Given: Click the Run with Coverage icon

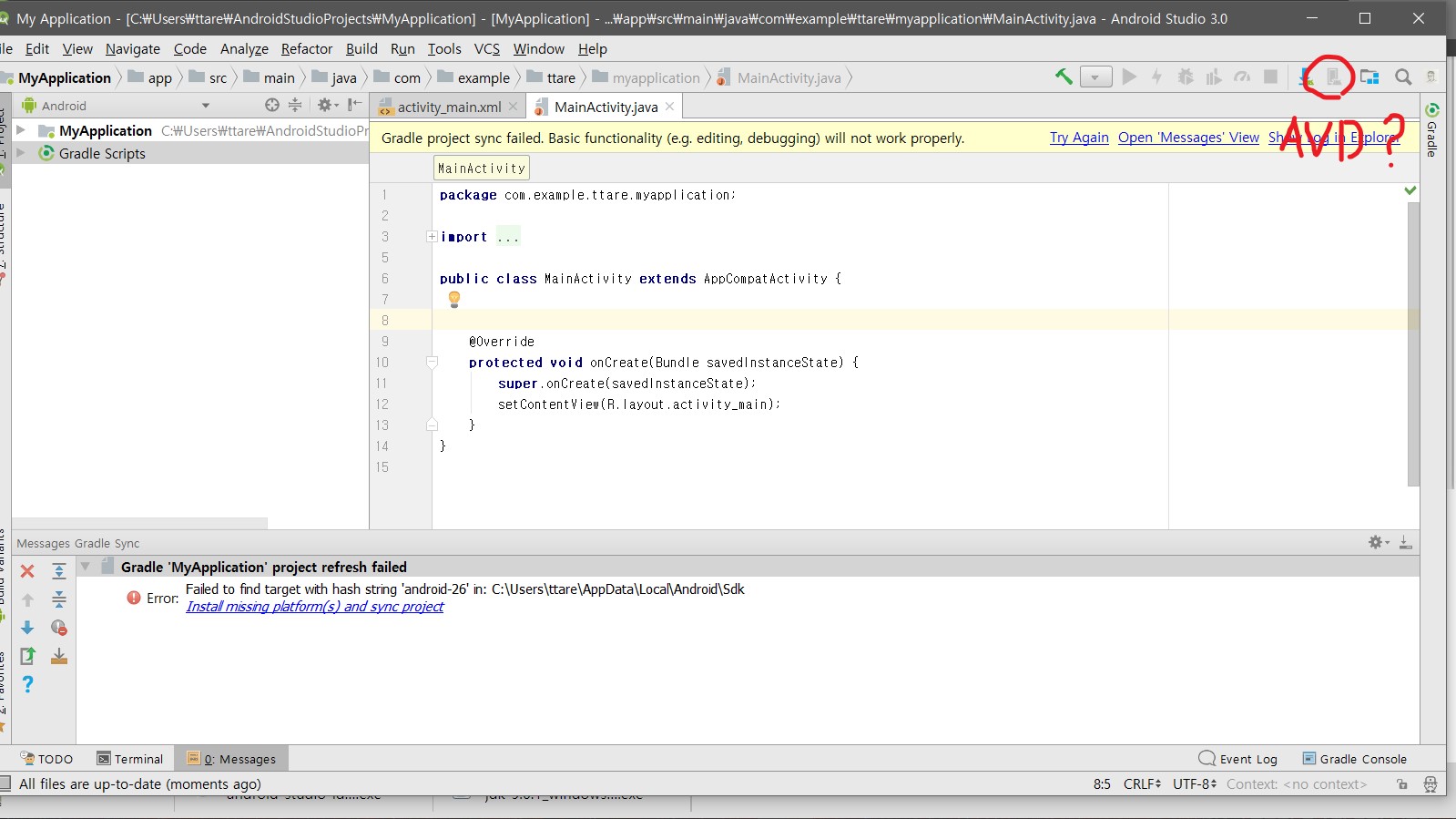Looking at the screenshot, I should point(1213,77).
